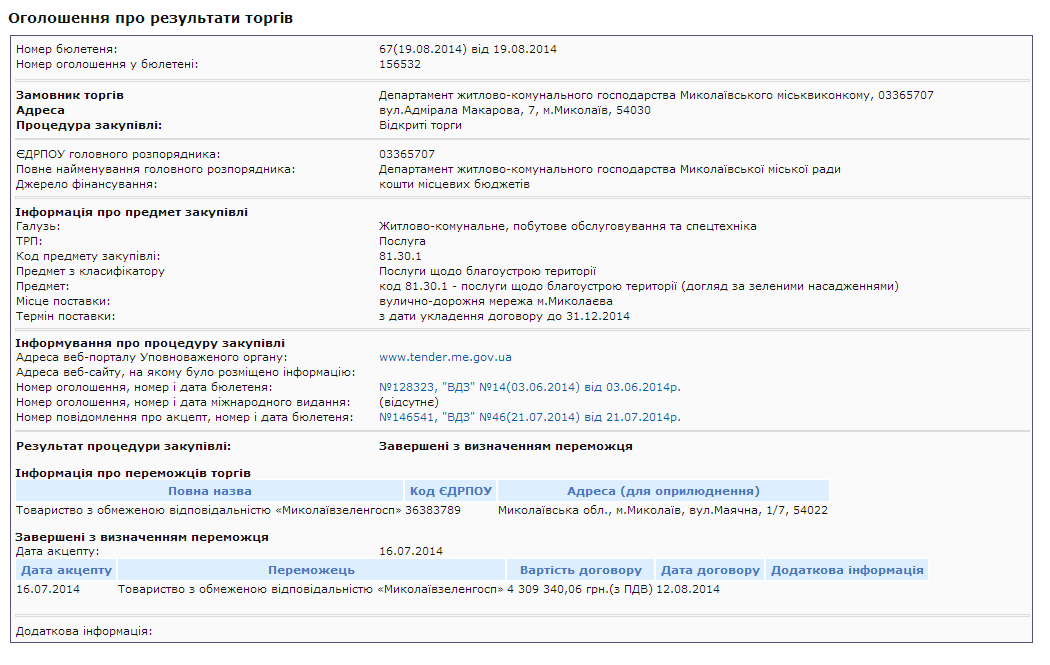Click the result text 'Завершені з визначенням переможця'
Image resolution: width=1050 pixels, height=665 pixels.
coord(505,446)
